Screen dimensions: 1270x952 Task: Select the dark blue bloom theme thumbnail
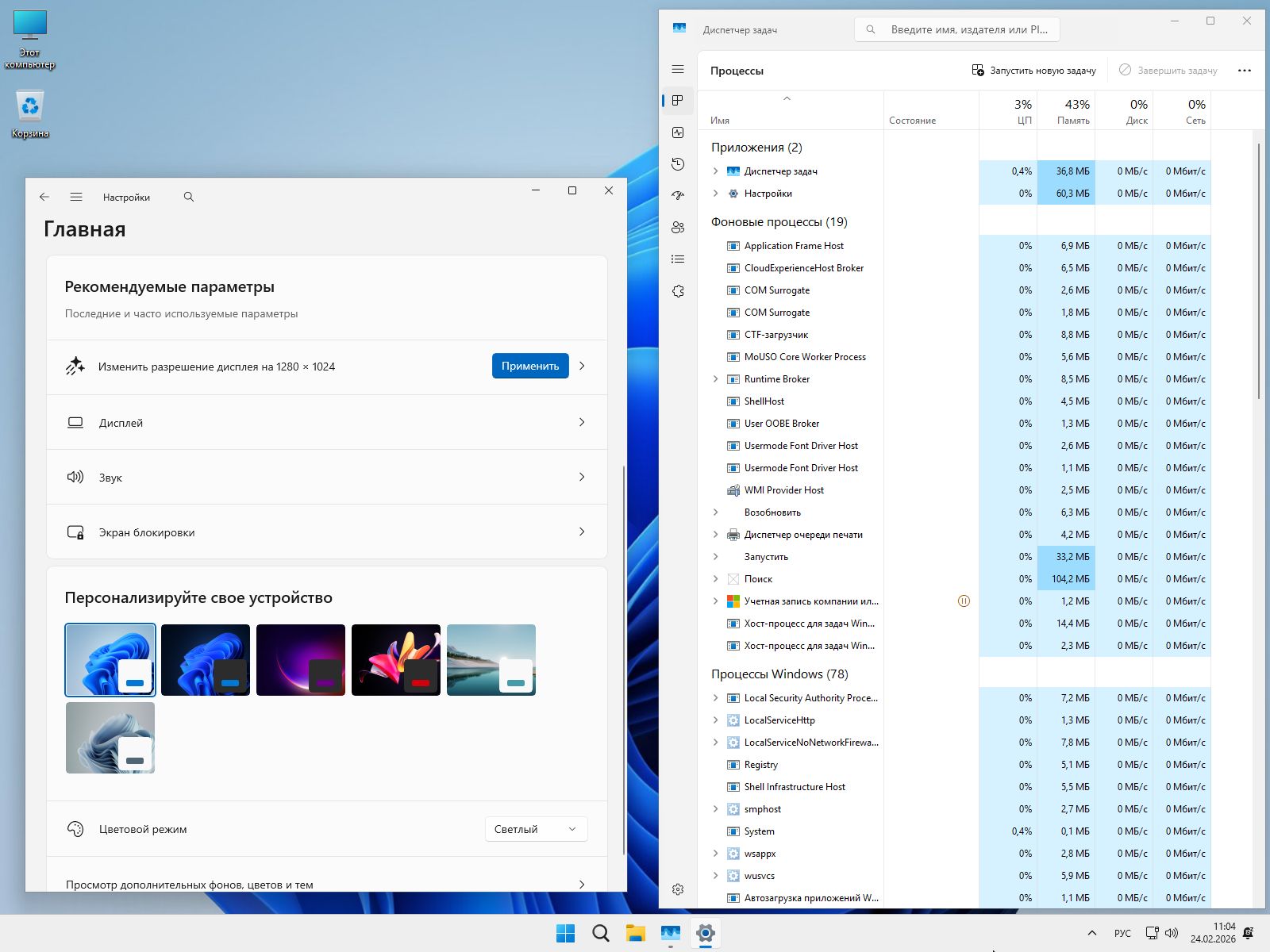pos(206,660)
